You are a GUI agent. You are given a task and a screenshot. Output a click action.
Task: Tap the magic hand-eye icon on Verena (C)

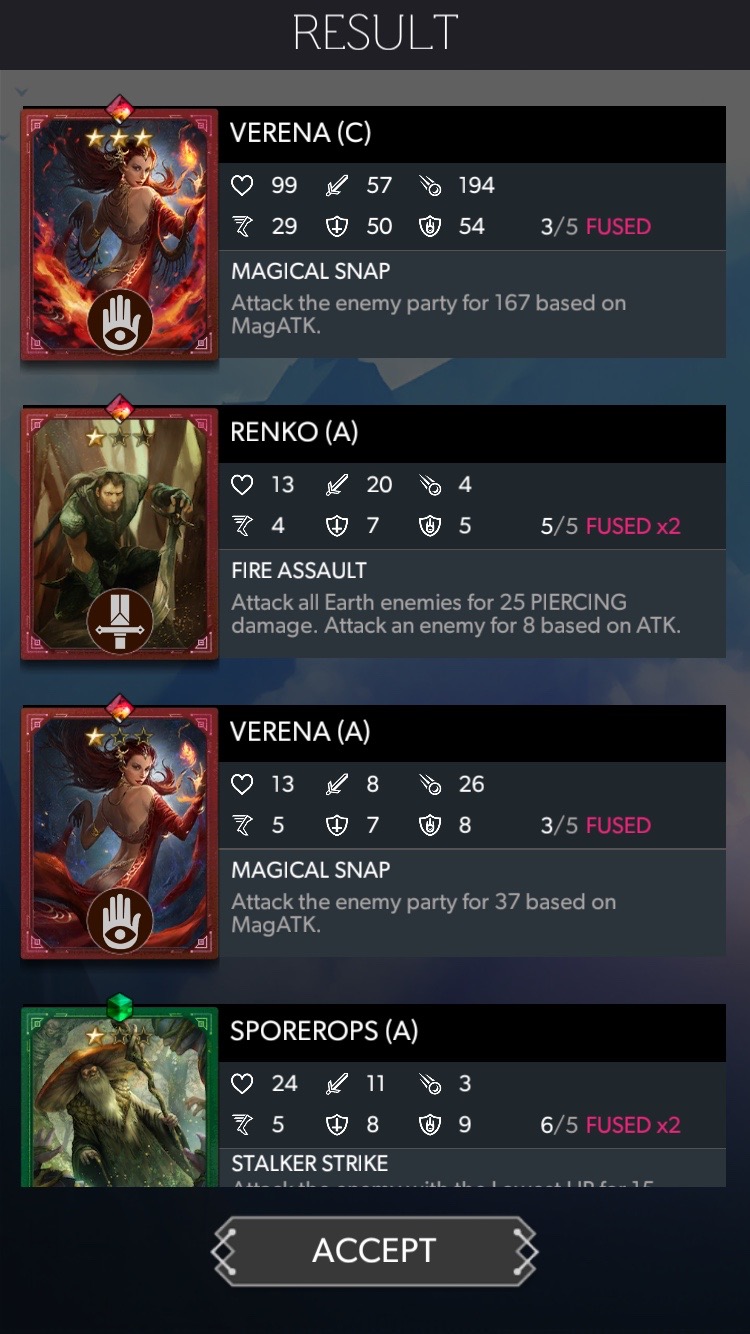click(x=120, y=321)
